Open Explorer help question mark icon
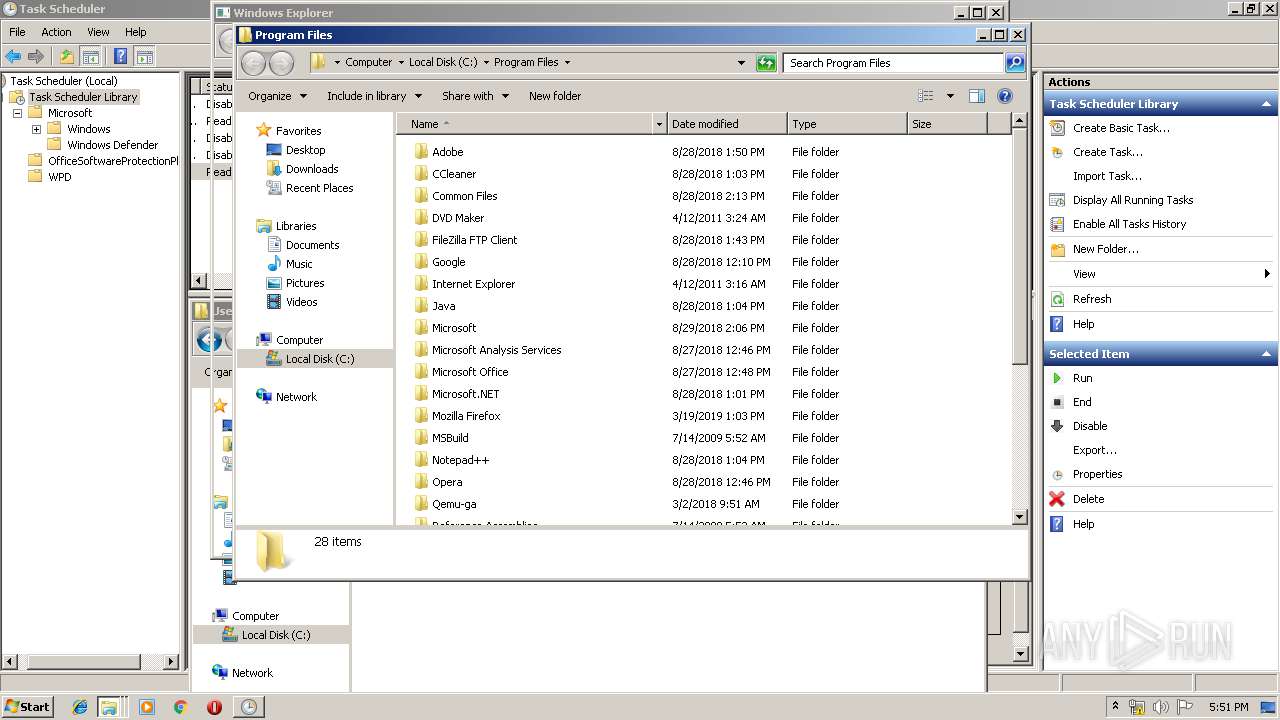The height and width of the screenshot is (720, 1280). pyautogui.click(x=1005, y=96)
